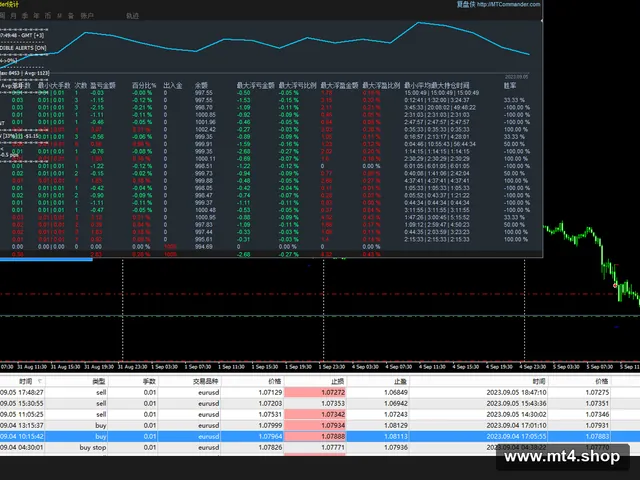Sort statistics by 出入金 column header
This screenshot has height=480, width=640.
173,86
